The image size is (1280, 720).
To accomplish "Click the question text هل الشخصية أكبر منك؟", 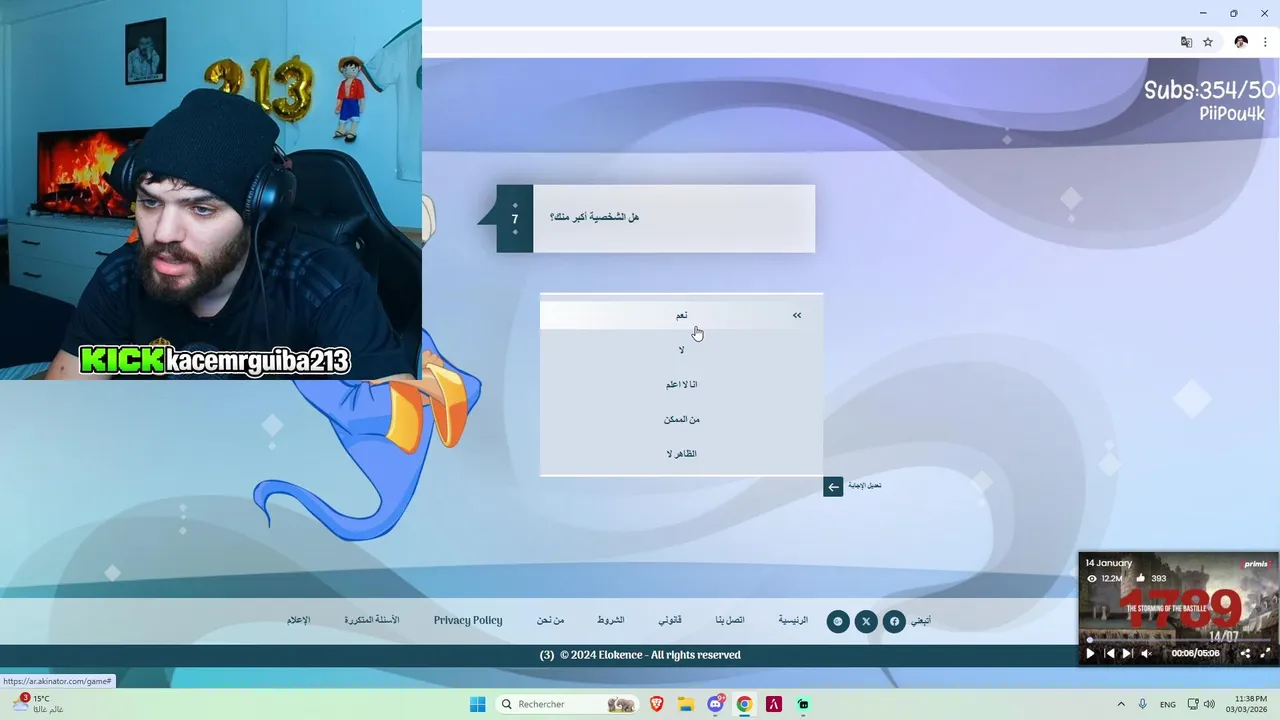I will 594,217.
